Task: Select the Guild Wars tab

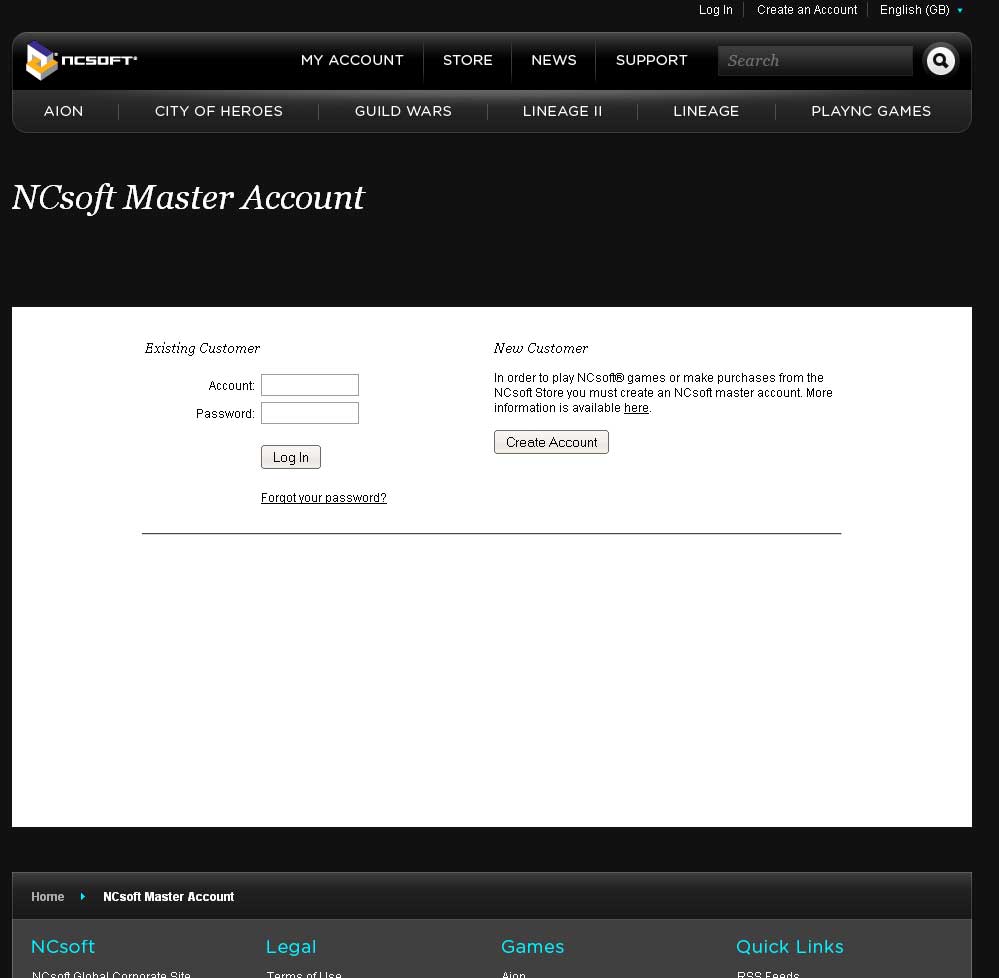Action: click(403, 111)
